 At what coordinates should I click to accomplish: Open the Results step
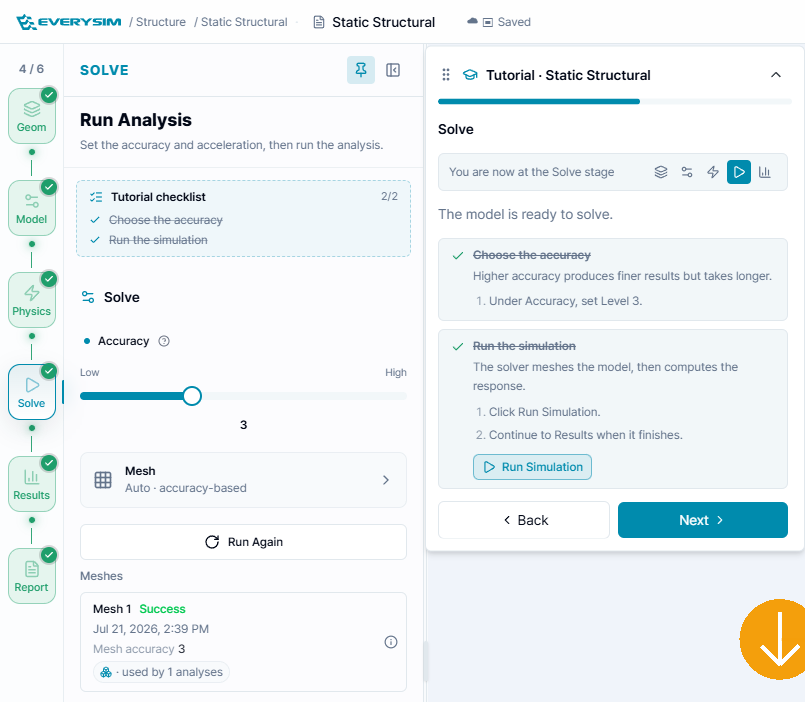point(32,484)
